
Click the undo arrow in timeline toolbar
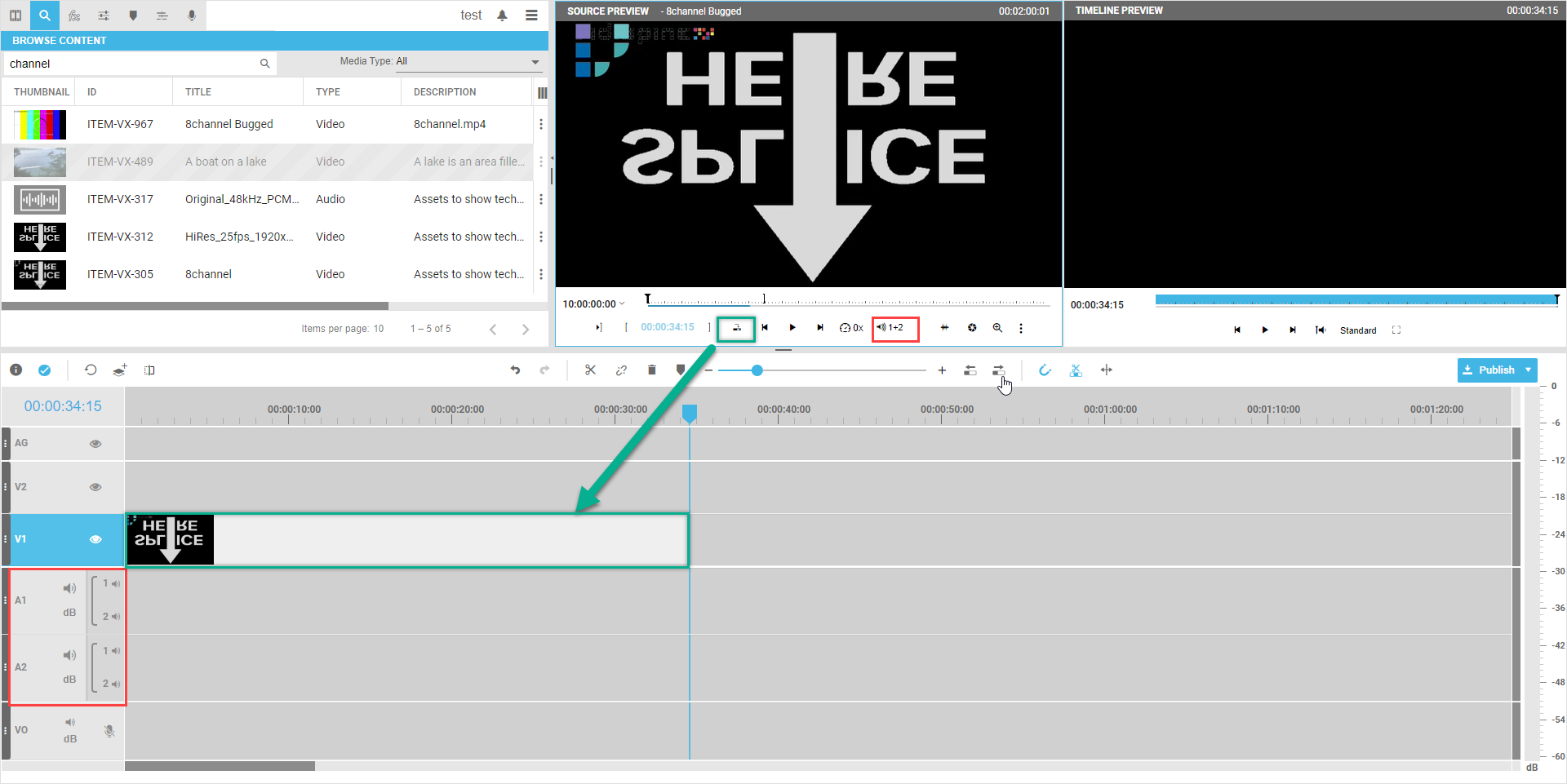(x=515, y=370)
